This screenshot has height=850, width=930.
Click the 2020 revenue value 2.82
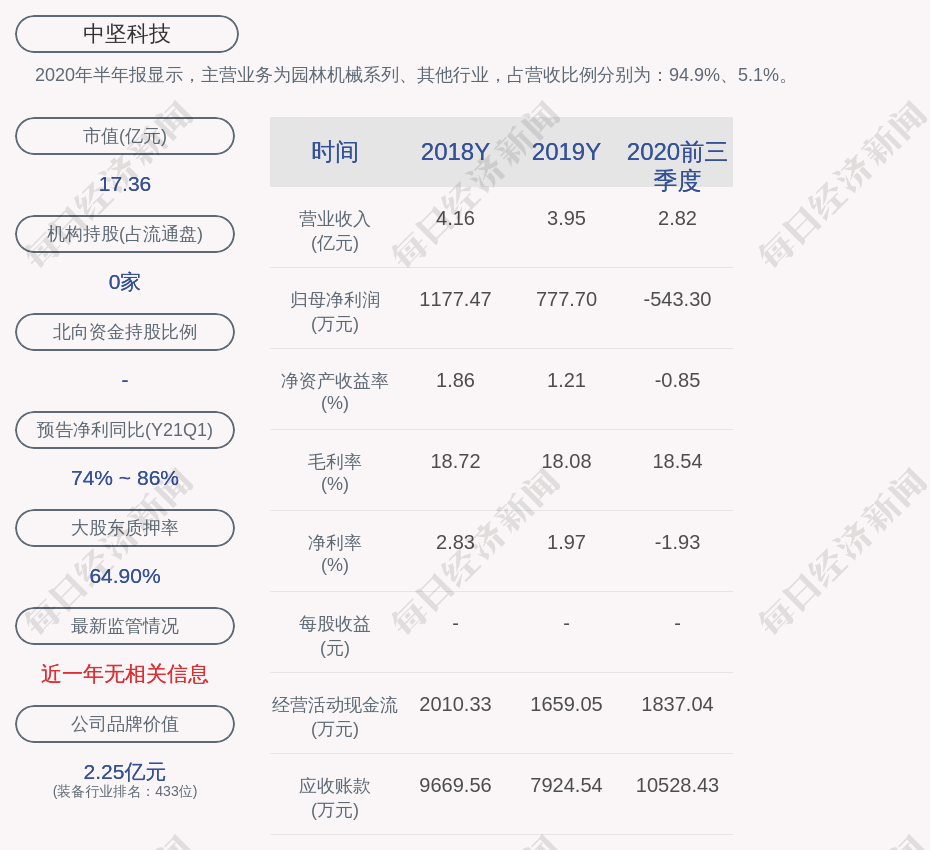pyautogui.click(x=677, y=218)
